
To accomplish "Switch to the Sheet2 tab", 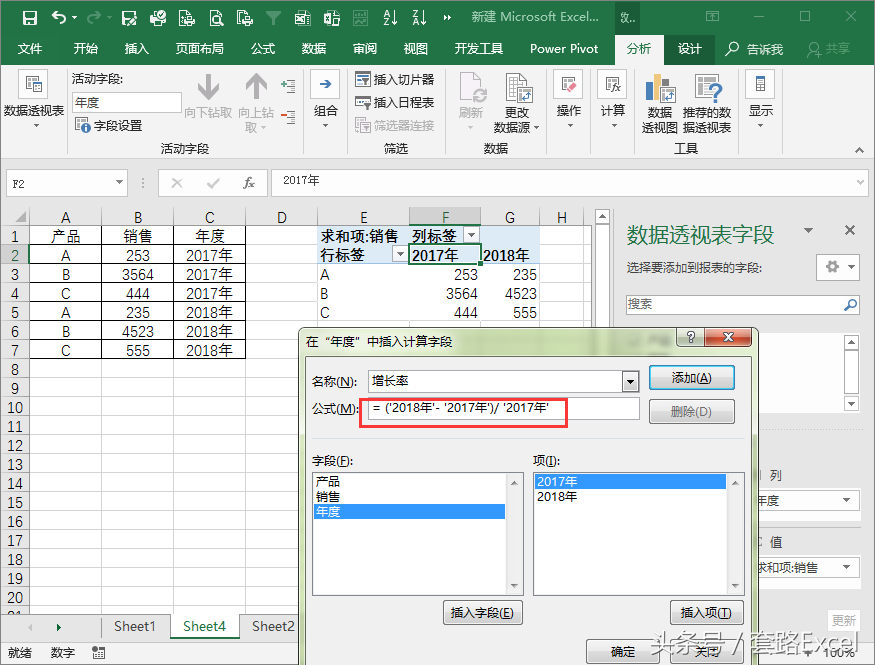I will click(x=273, y=627).
